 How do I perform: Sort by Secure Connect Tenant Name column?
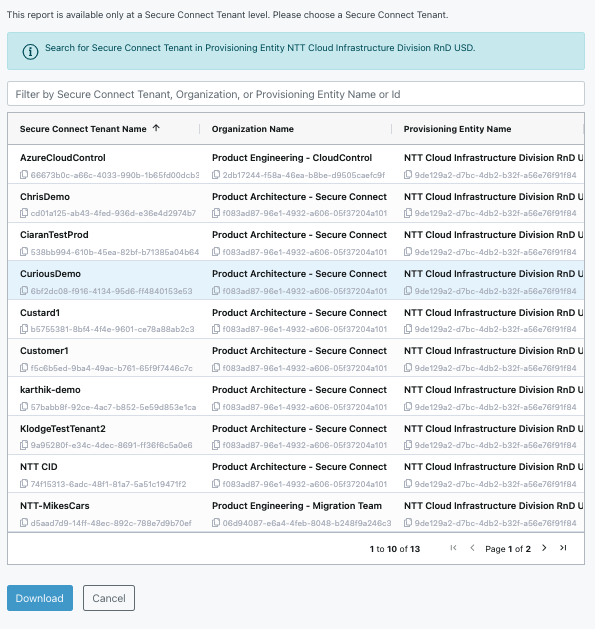tap(83, 129)
